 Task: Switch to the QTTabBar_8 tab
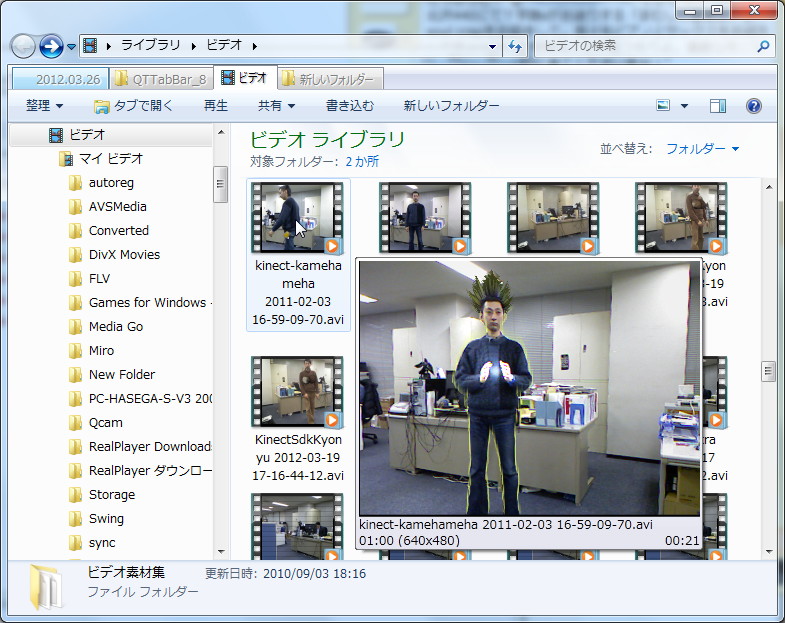(x=161, y=79)
